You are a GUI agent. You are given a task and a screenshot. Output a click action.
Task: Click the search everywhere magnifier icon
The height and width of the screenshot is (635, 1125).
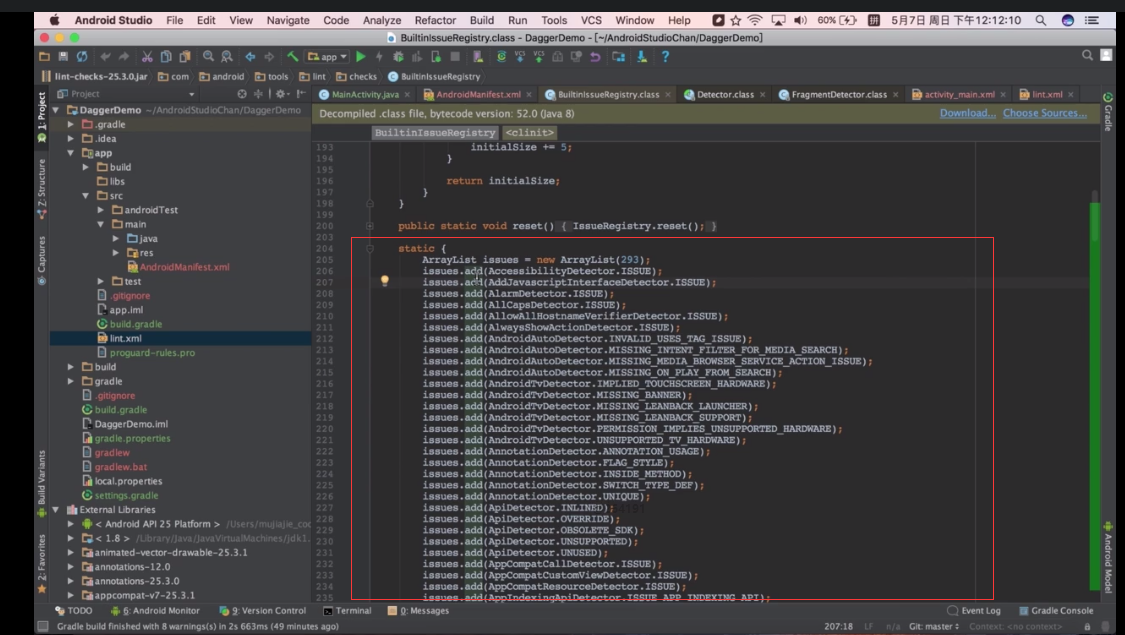(x=1087, y=55)
